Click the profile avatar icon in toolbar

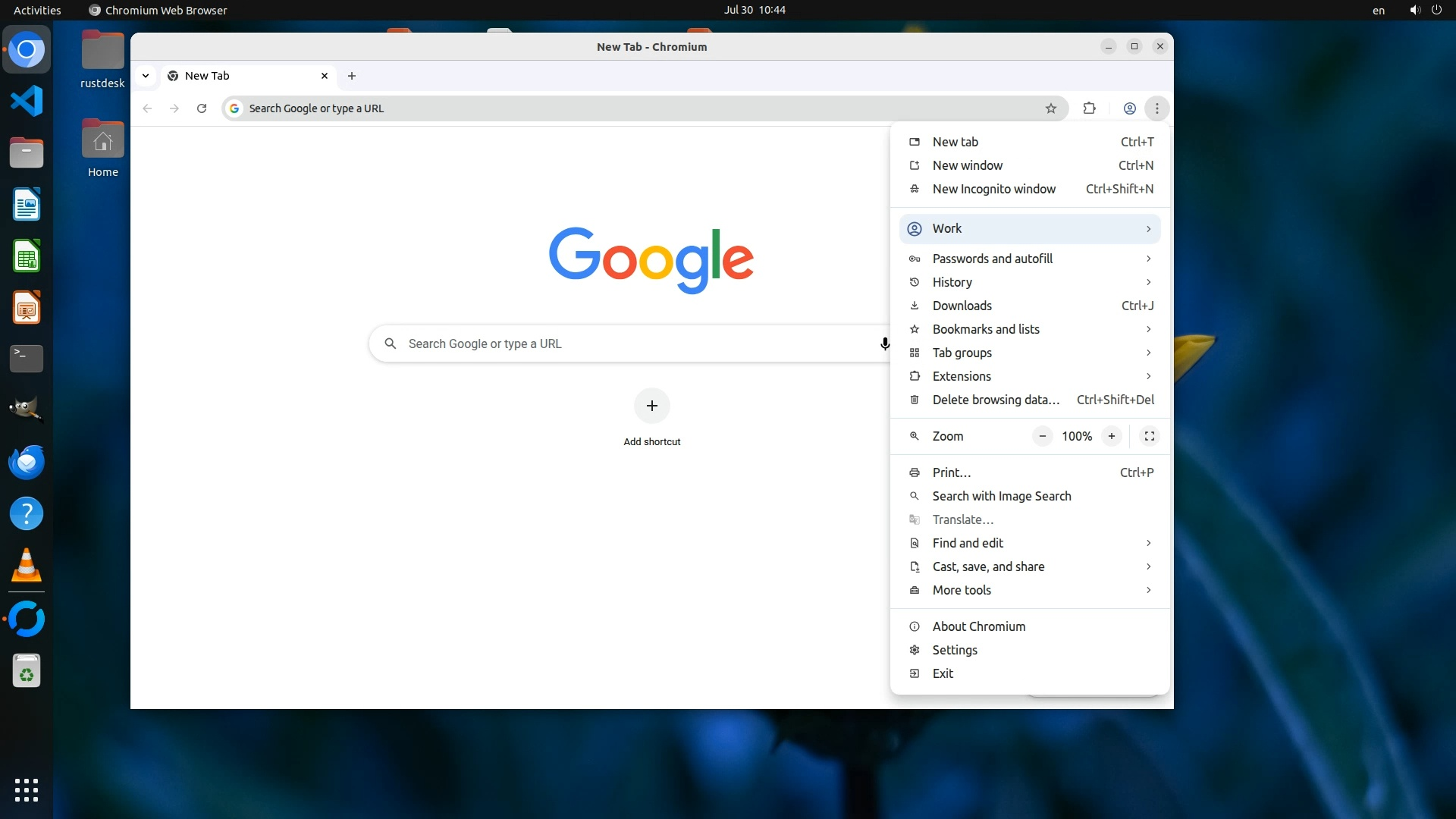click(1129, 108)
